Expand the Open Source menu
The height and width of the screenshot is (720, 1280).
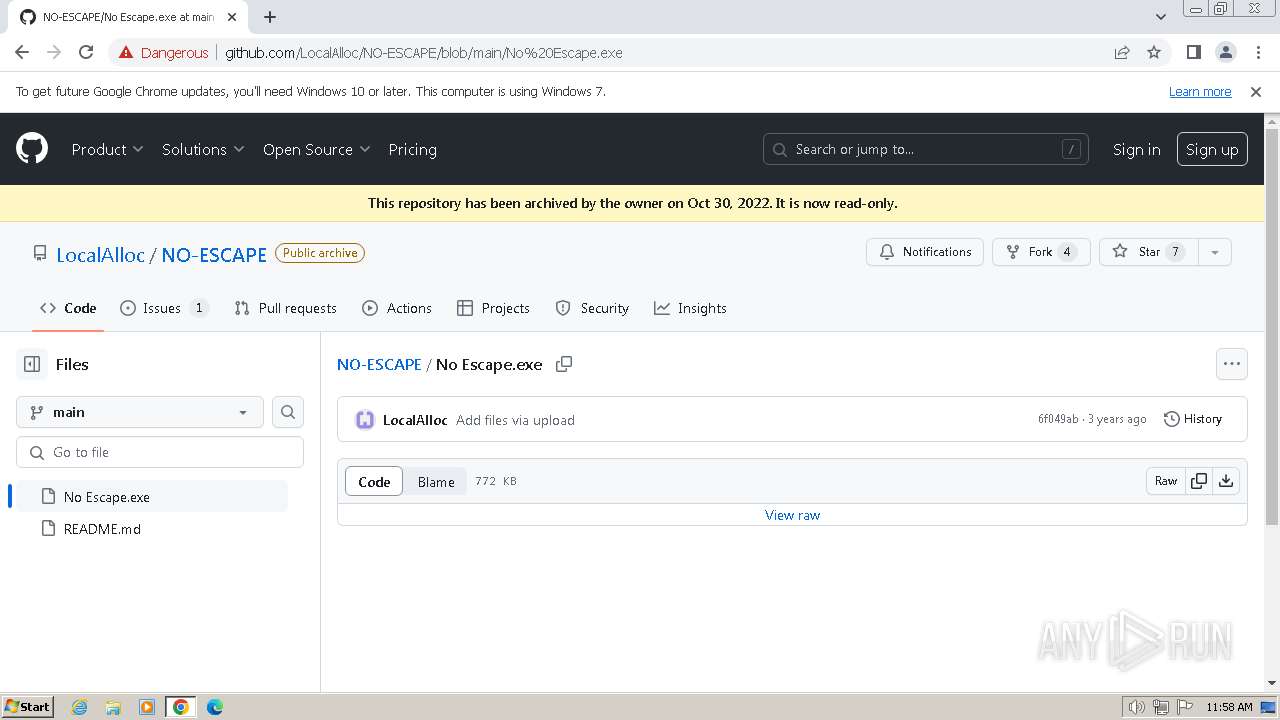317,149
